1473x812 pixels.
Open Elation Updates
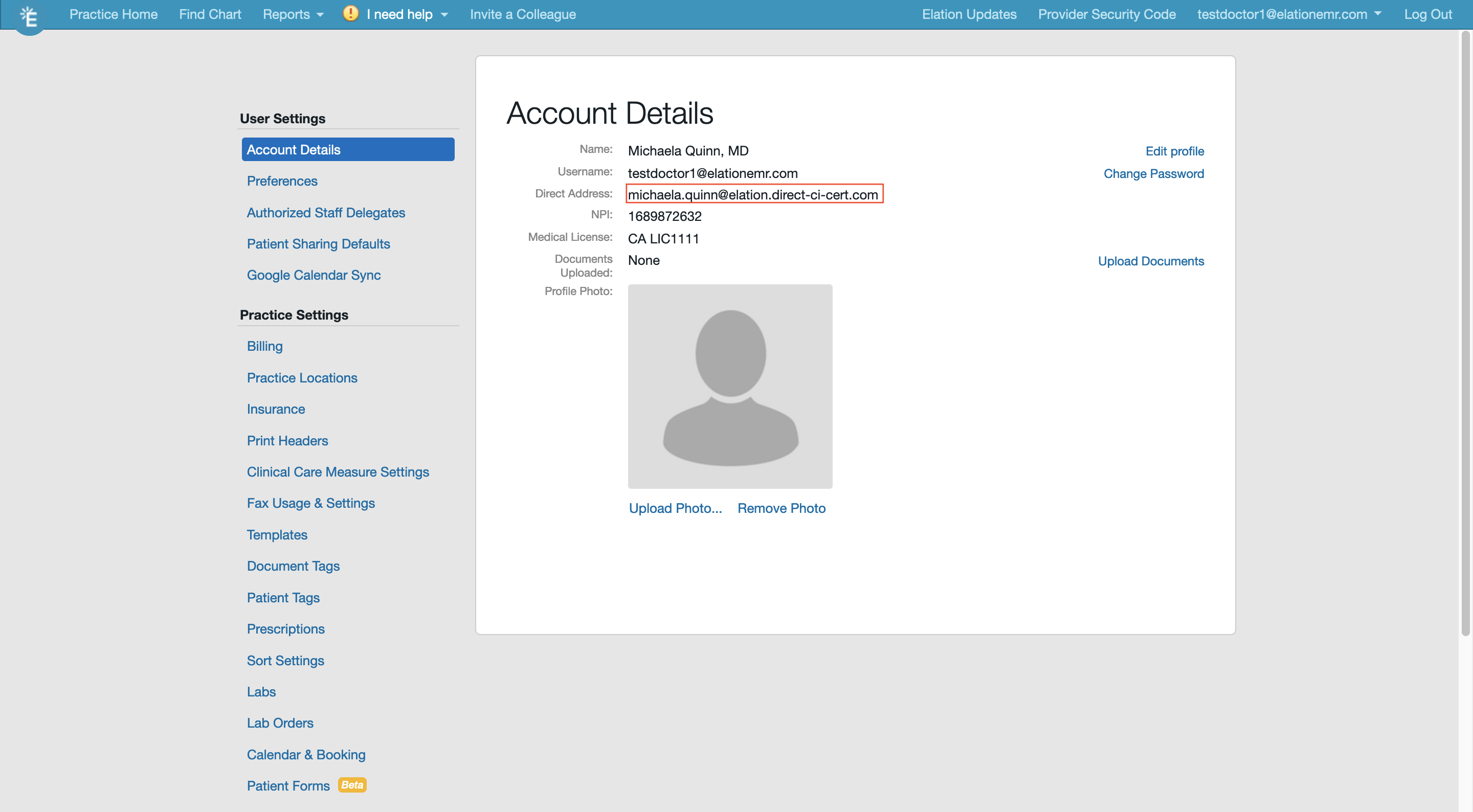969,14
